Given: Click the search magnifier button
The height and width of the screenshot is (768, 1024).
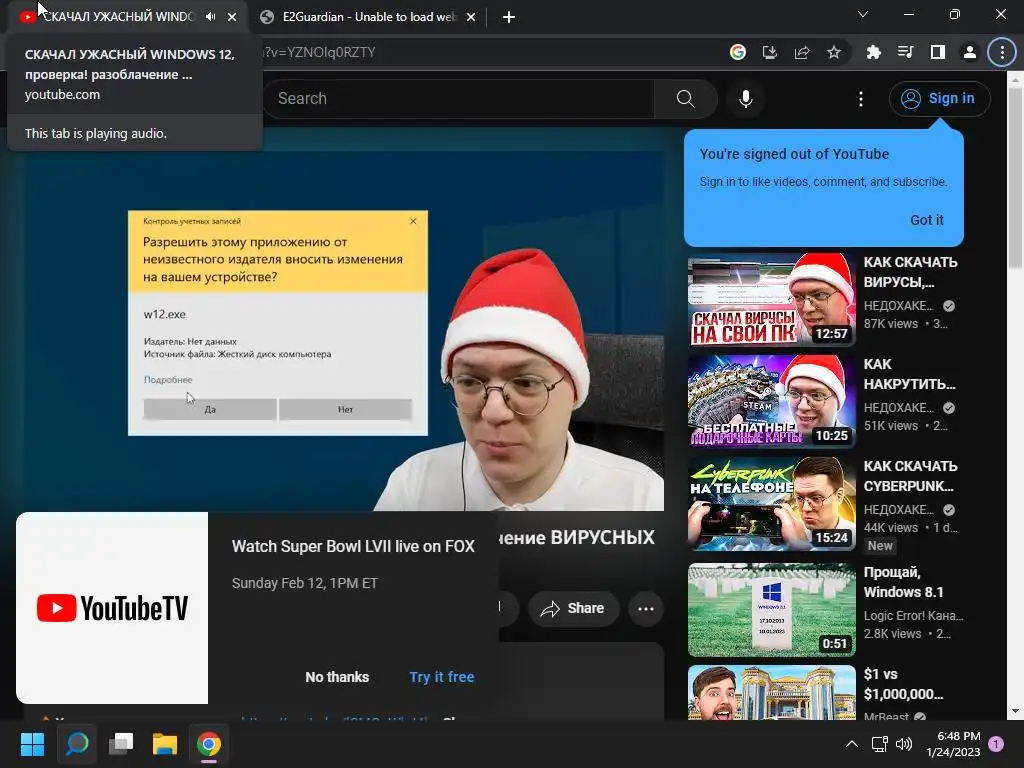Looking at the screenshot, I should [x=685, y=99].
